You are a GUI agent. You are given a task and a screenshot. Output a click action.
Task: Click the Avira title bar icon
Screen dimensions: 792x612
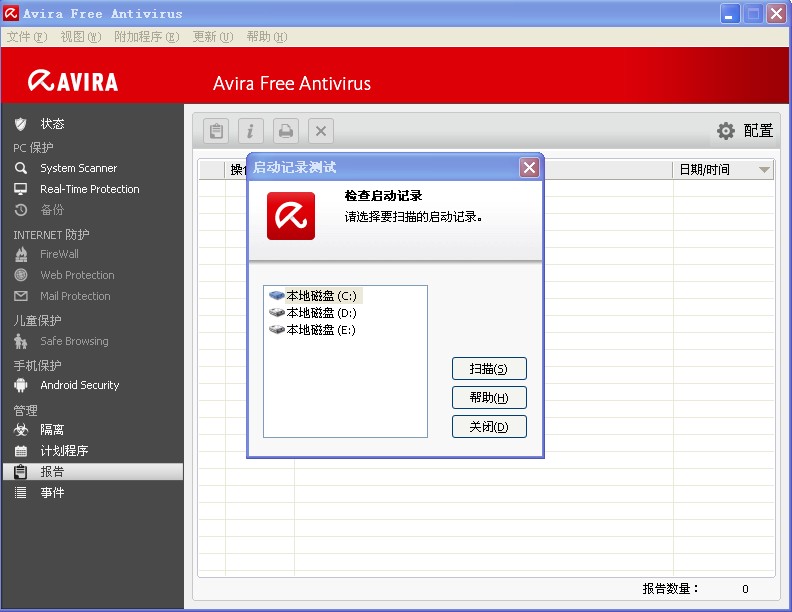pos(11,13)
